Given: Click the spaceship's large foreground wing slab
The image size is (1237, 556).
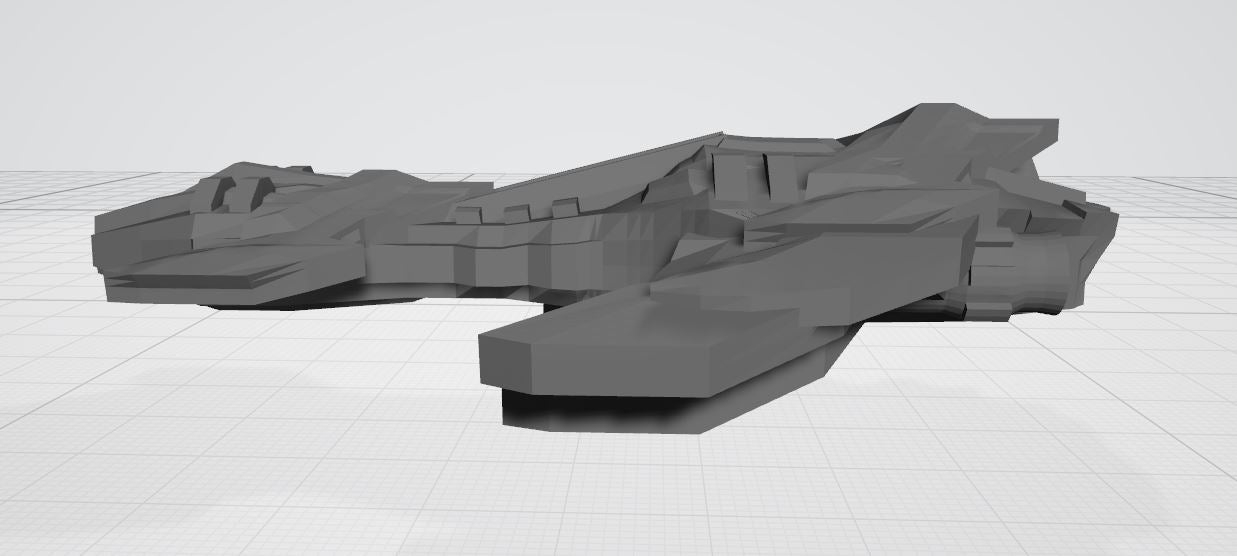Looking at the screenshot, I should (640, 340).
